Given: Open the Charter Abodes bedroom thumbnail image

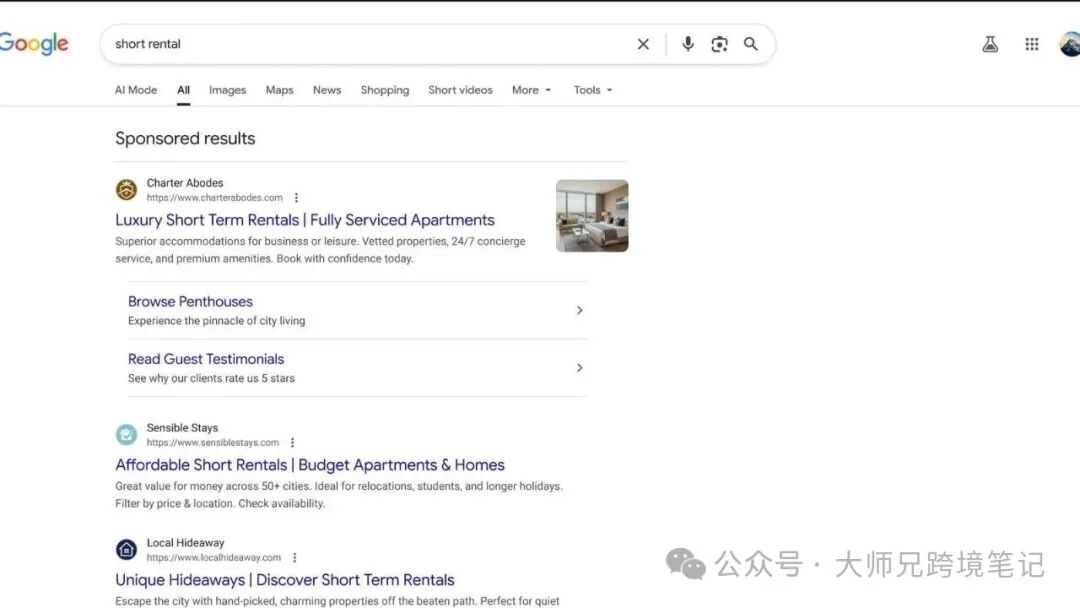Looking at the screenshot, I should tap(592, 216).
